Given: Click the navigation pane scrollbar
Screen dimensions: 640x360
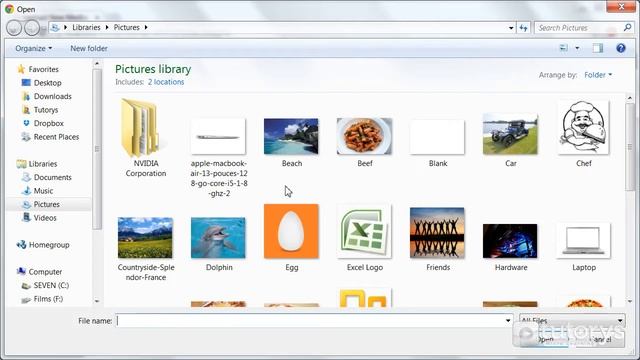Looking at the screenshot, I should [x=97, y=149].
